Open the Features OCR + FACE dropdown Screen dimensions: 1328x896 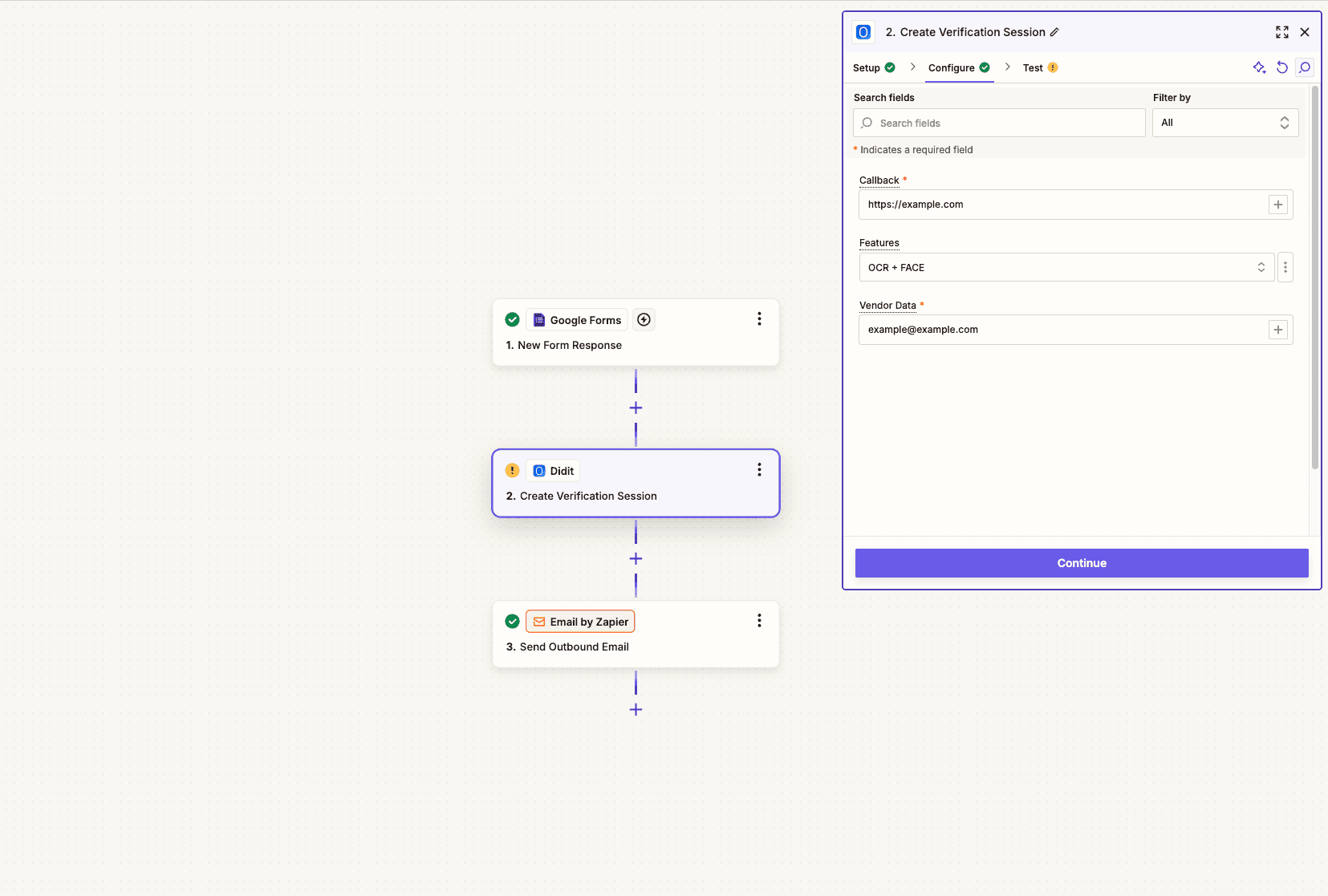tap(1066, 267)
